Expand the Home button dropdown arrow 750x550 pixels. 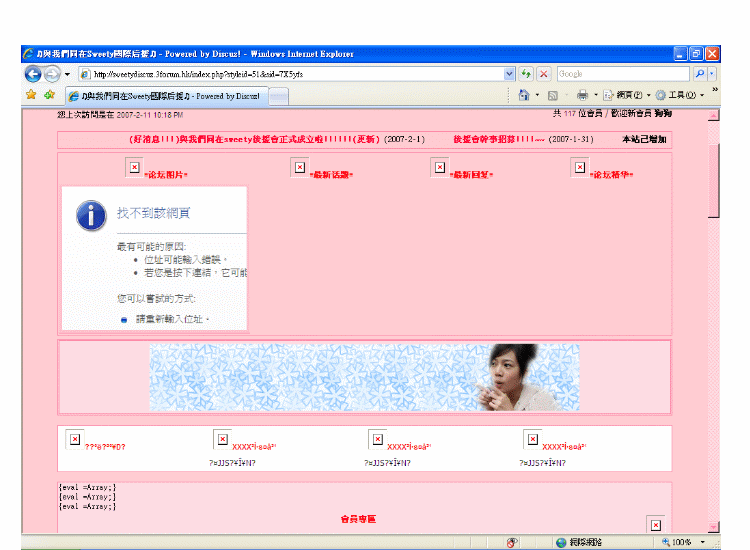[537, 95]
